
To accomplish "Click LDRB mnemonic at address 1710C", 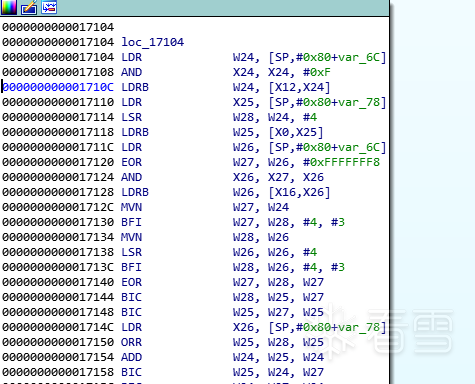I will [x=135, y=87].
